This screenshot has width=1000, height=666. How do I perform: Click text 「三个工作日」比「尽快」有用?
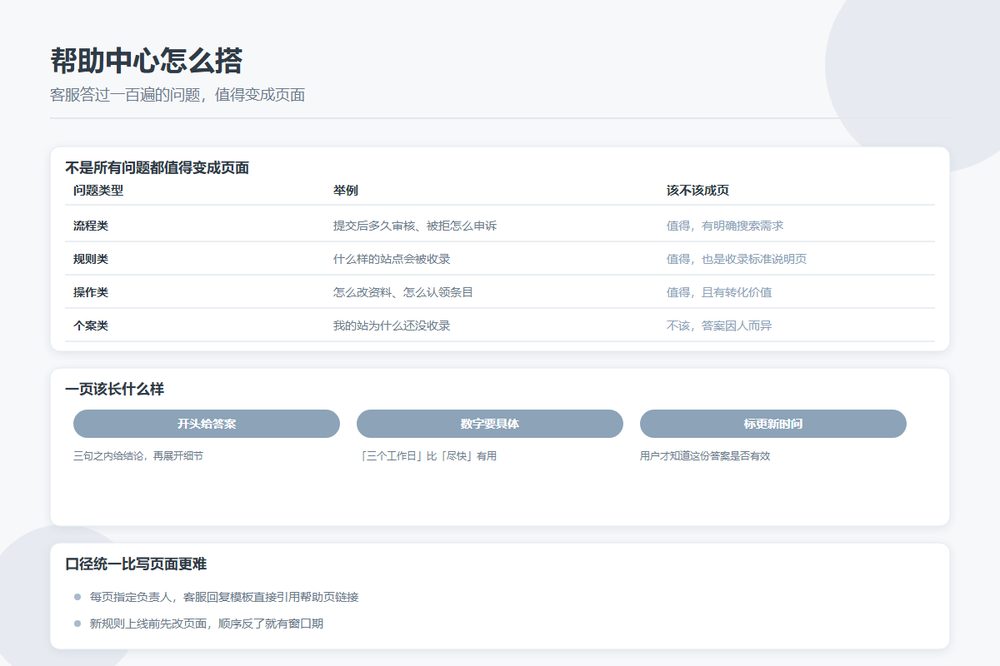click(427, 456)
